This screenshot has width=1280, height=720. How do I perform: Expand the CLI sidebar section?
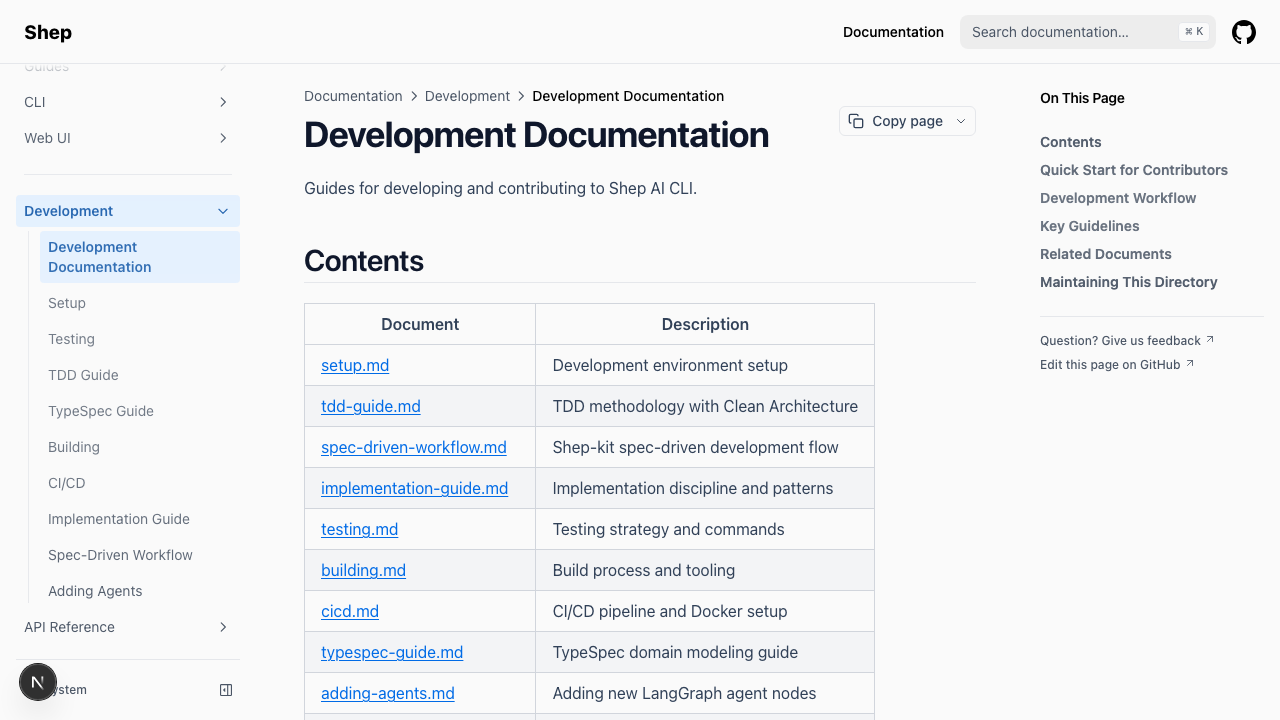pos(128,102)
